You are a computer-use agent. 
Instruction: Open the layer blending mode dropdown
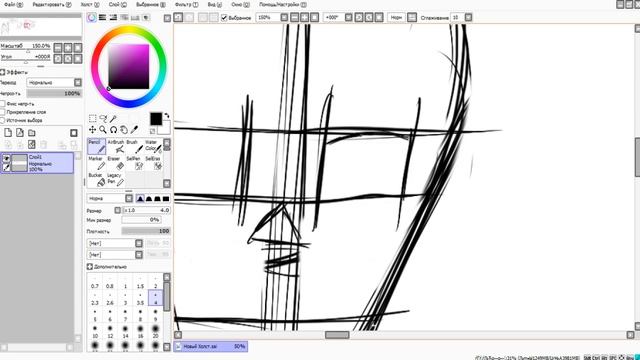point(78,82)
